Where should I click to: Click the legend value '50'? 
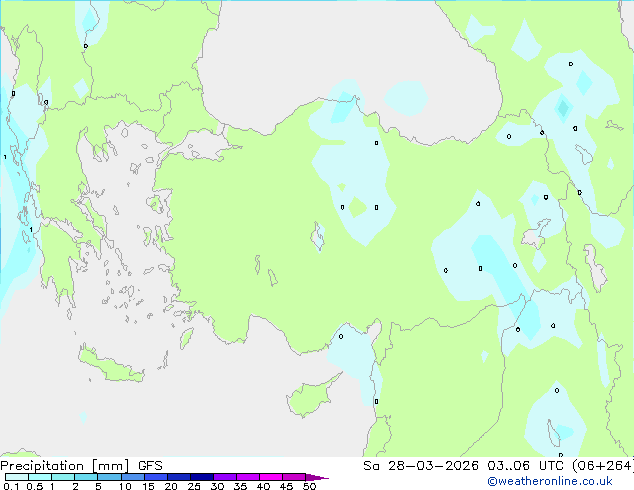[309, 486]
